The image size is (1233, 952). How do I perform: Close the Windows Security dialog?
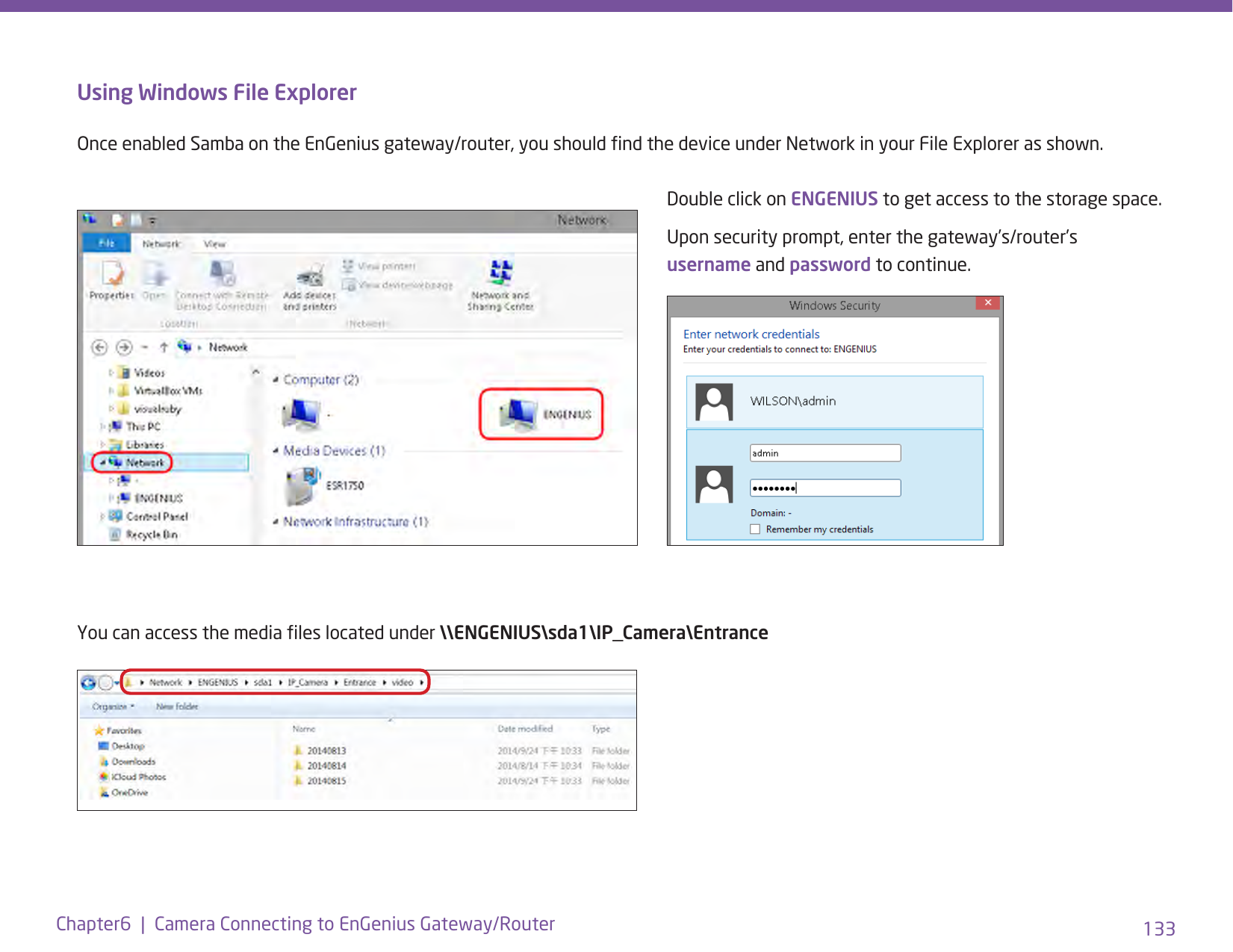[987, 303]
